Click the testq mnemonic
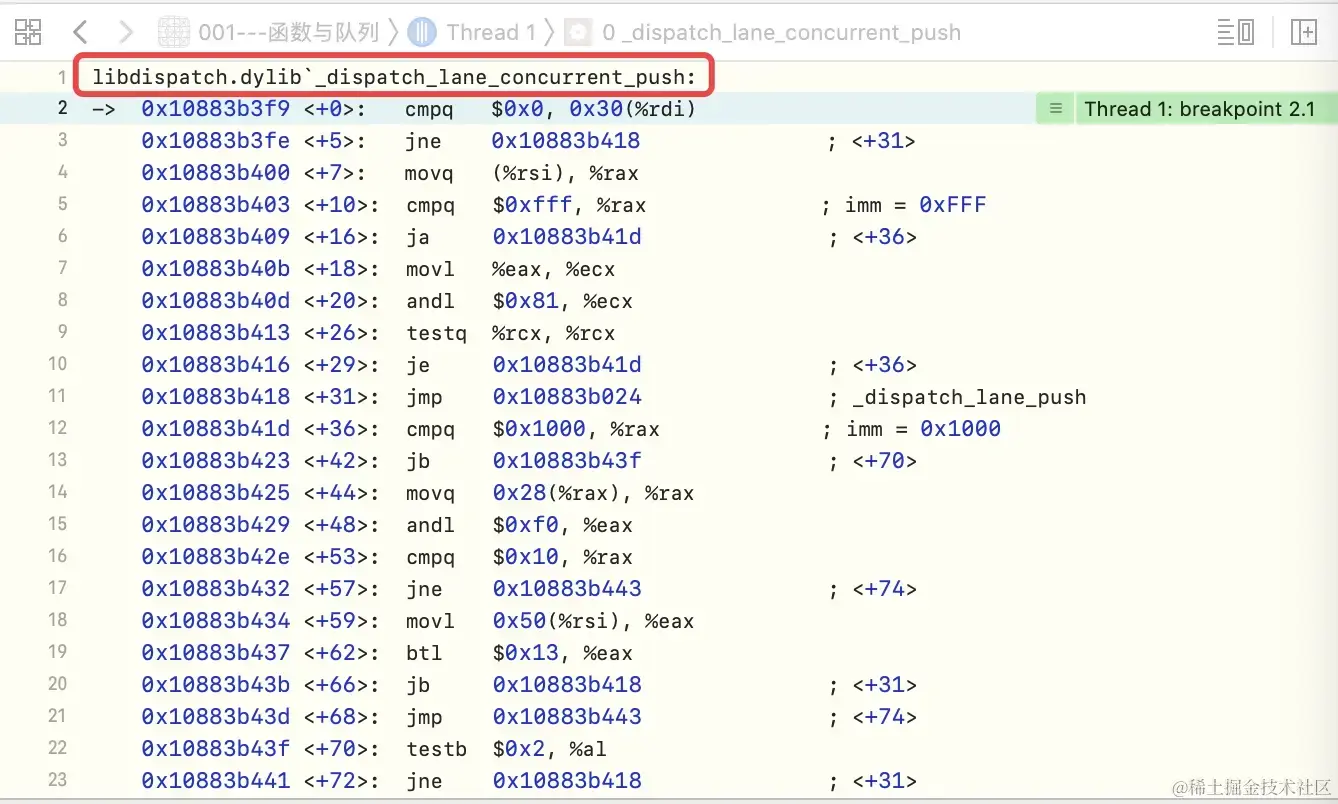The width and height of the screenshot is (1338, 804). click(436, 333)
